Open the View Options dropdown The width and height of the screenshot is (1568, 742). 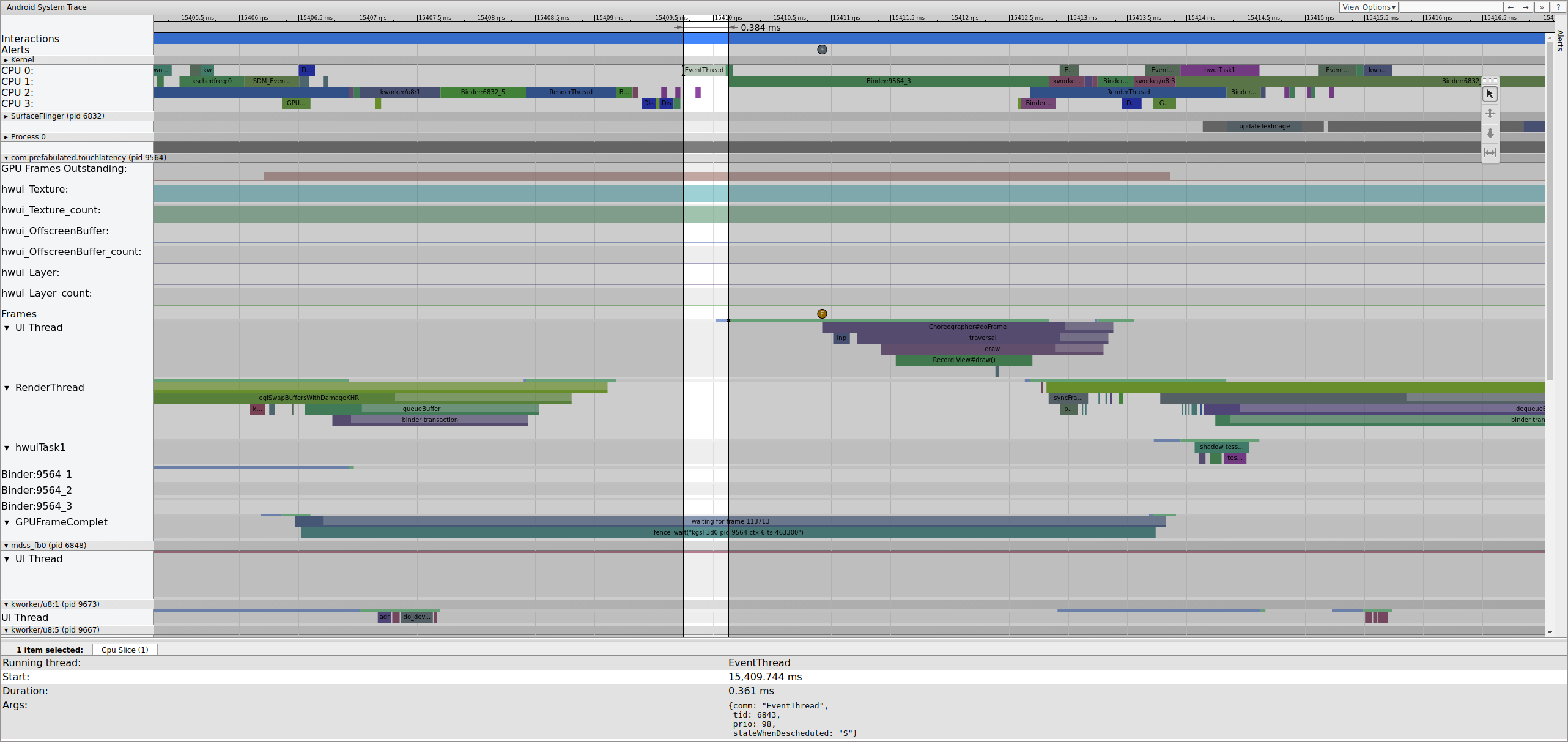click(1369, 7)
